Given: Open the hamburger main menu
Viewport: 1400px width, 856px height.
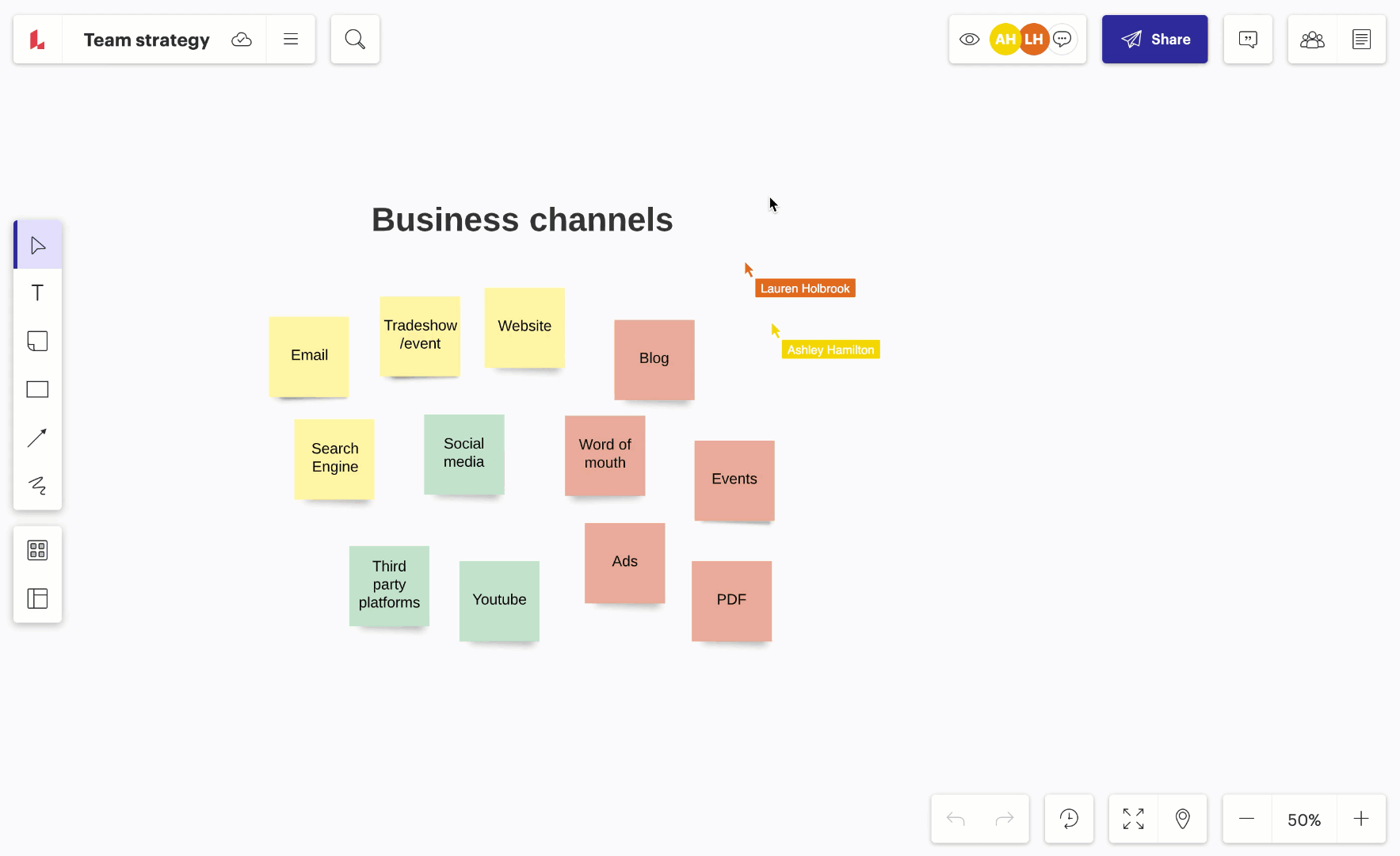Looking at the screenshot, I should point(291,40).
